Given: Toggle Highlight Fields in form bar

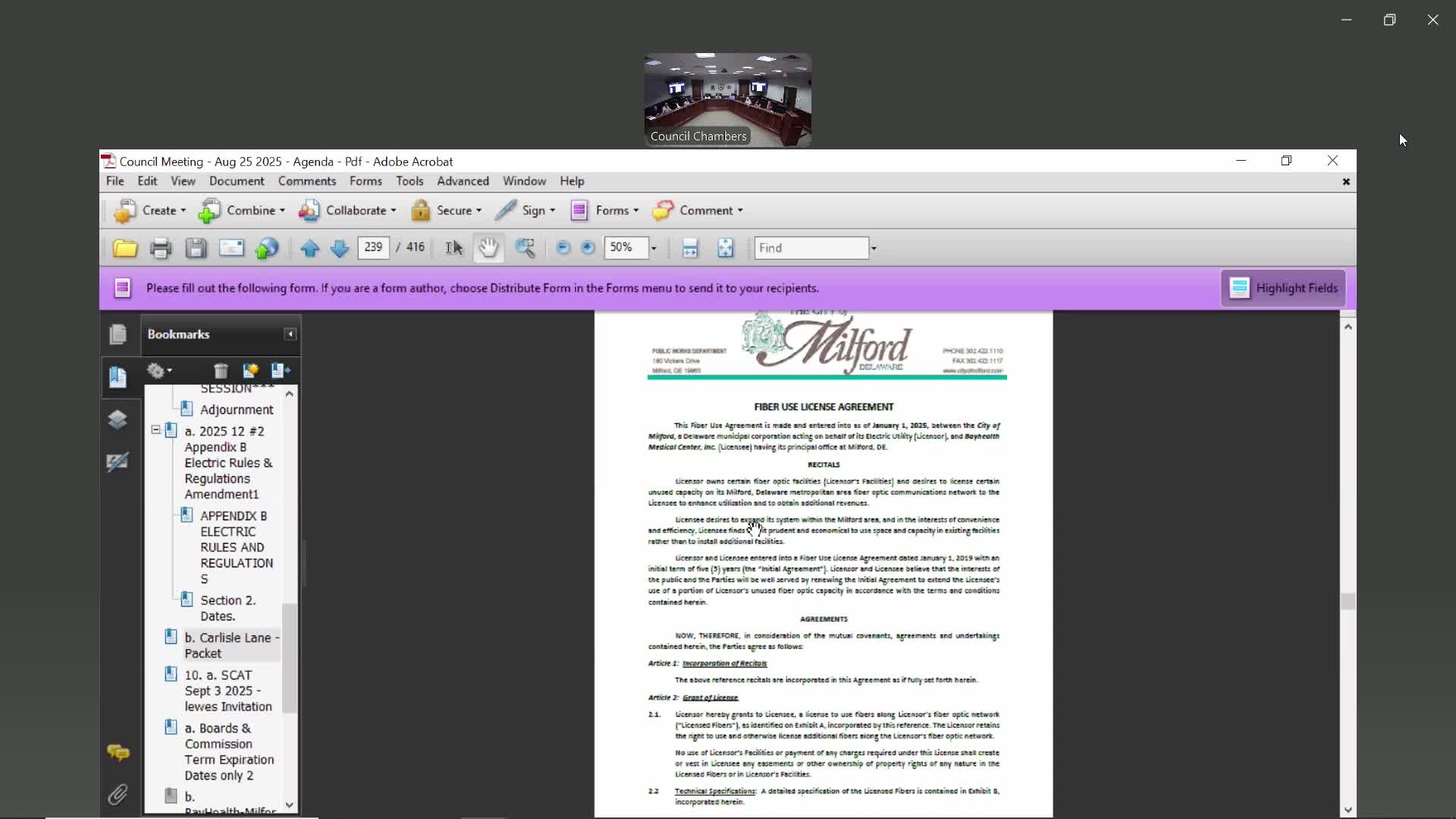Looking at the screenshot, I should point(1283,288).
